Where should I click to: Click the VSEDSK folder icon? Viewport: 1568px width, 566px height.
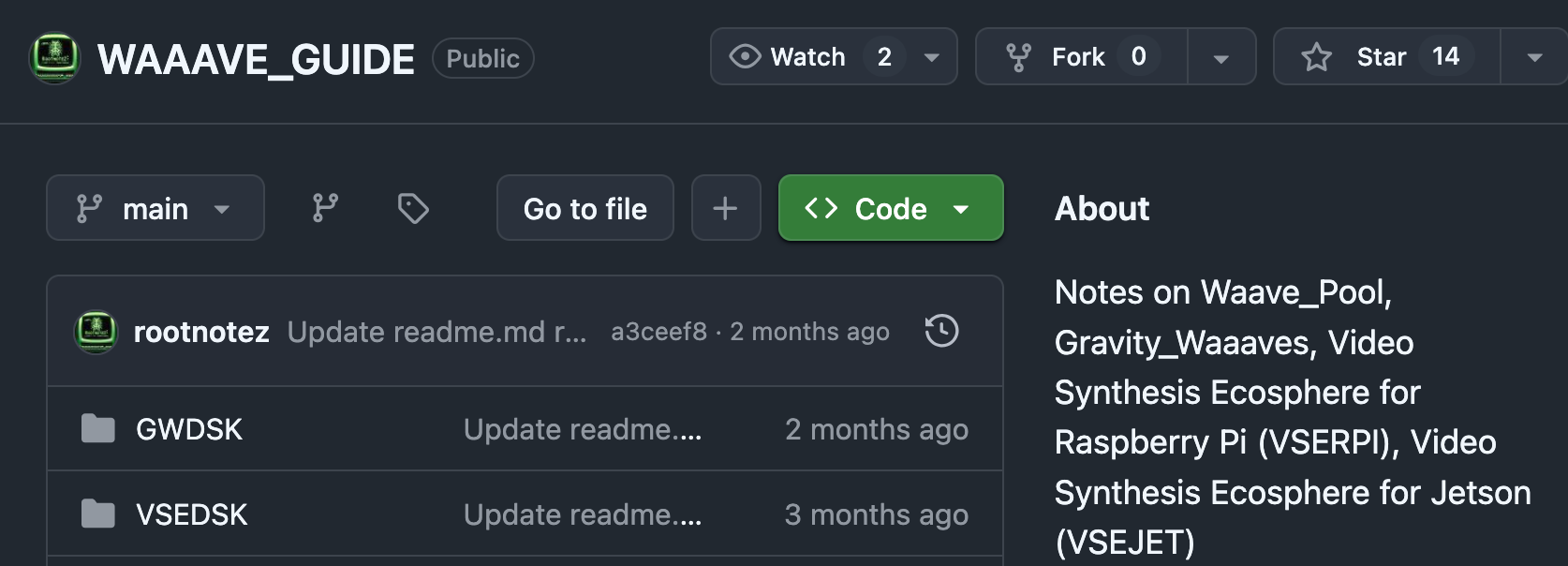(97, 514)
